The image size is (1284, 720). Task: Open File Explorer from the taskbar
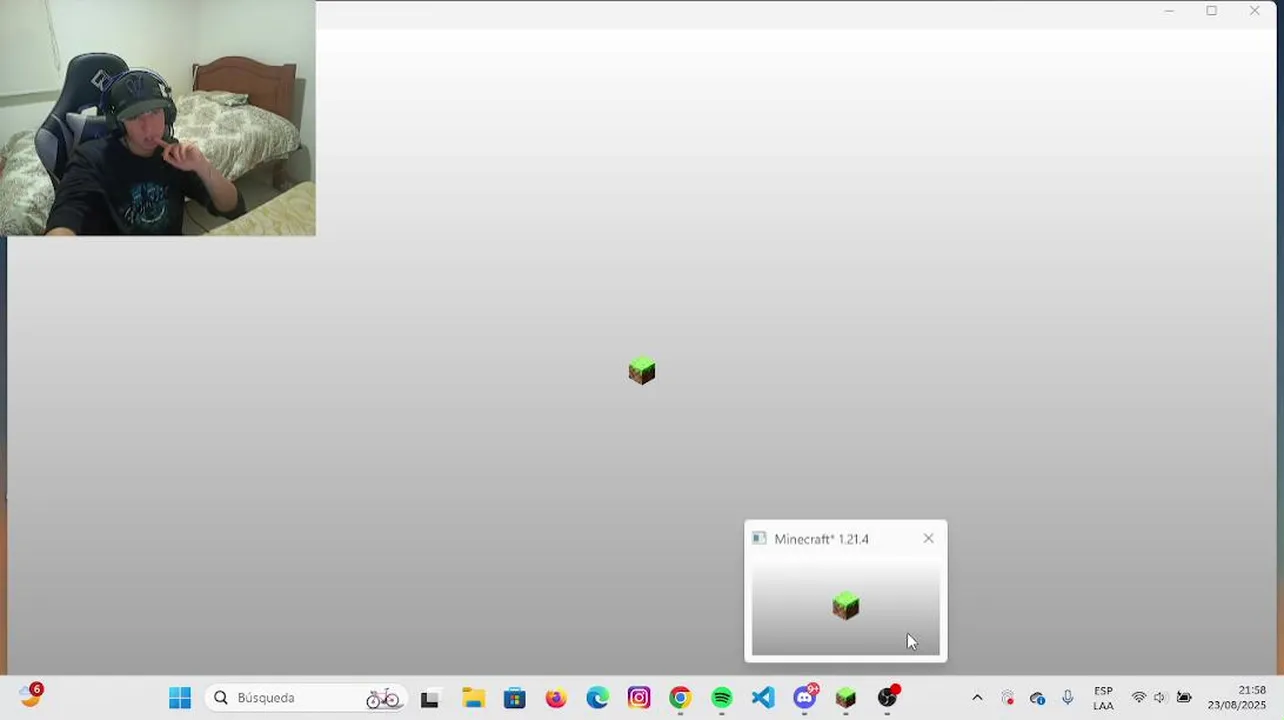473,698
